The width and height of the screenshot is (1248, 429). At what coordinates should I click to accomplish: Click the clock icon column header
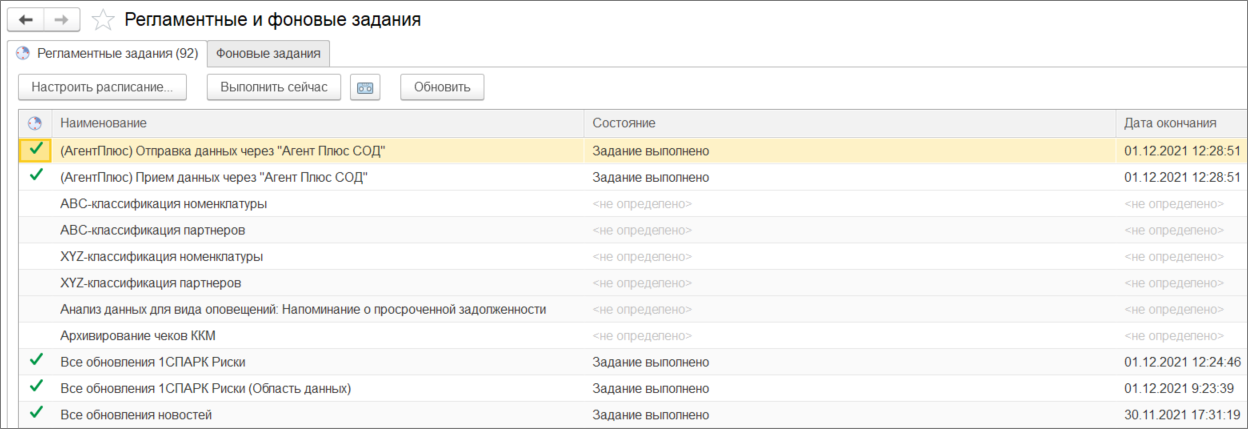pyautogui.click(x=35, y=123)
